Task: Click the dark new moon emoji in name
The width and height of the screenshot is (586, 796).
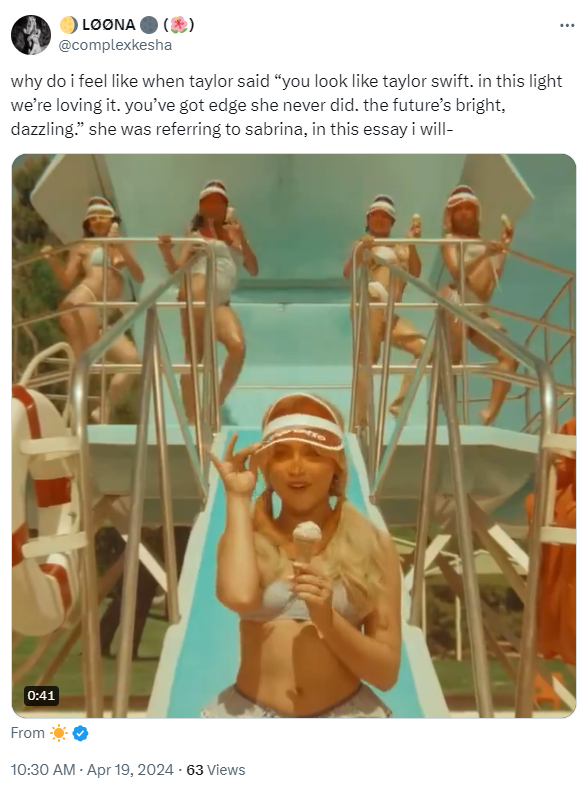Action: tap(148, 24)
